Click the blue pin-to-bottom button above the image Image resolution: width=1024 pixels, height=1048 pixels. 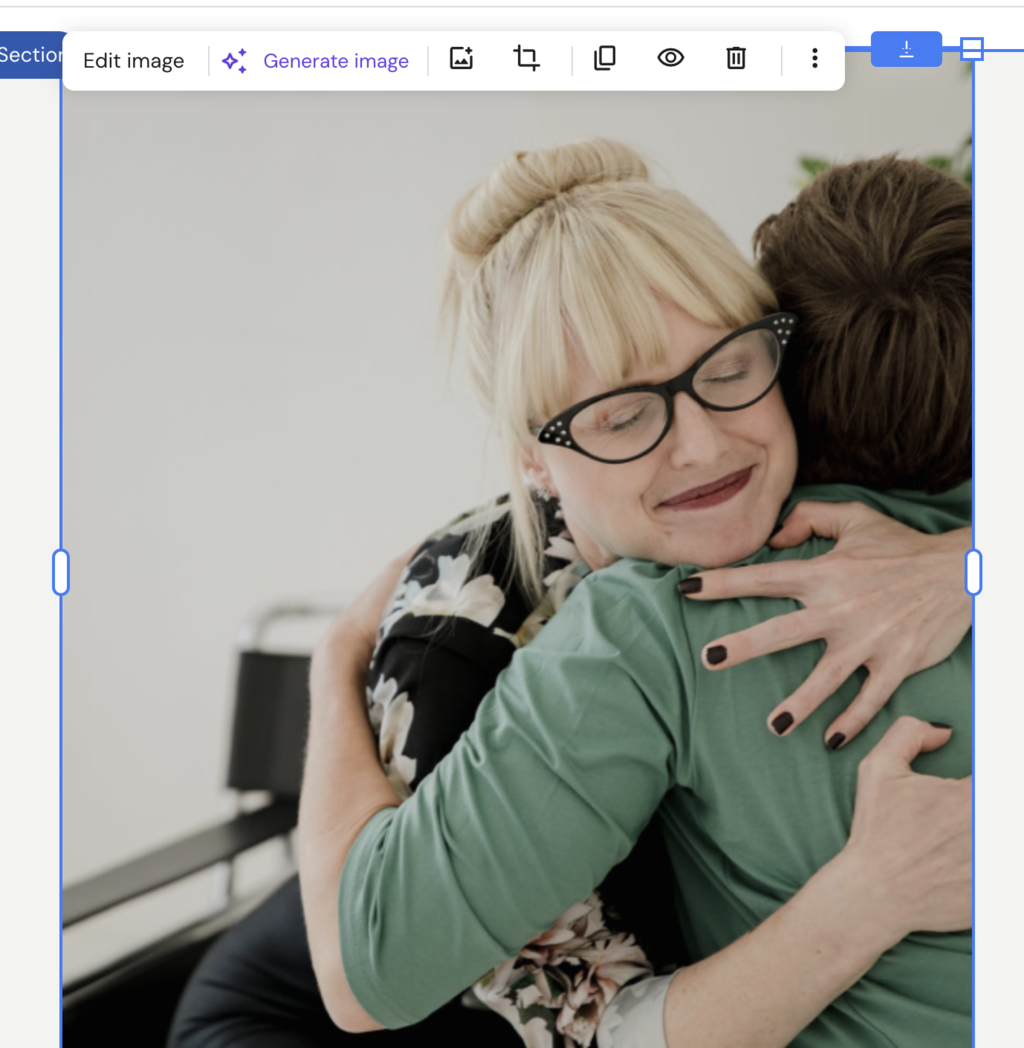(906, 49)
